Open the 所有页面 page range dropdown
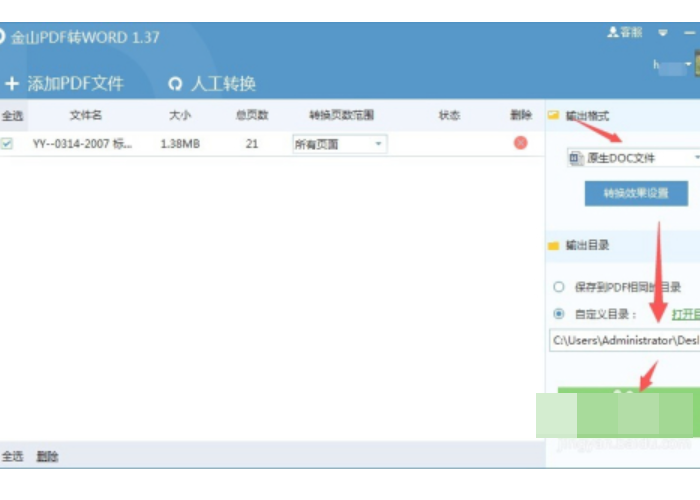Viewport: 700px width, 500px height. [x=340, y=144]
